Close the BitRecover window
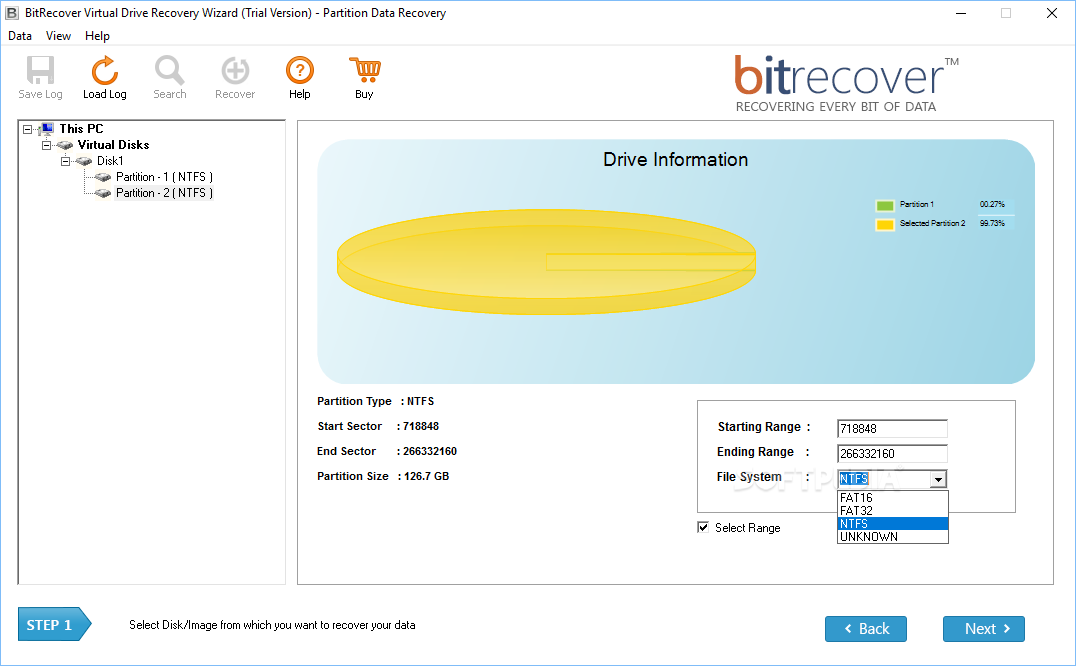This screenshot has height=666, width=1076. 1051,13
